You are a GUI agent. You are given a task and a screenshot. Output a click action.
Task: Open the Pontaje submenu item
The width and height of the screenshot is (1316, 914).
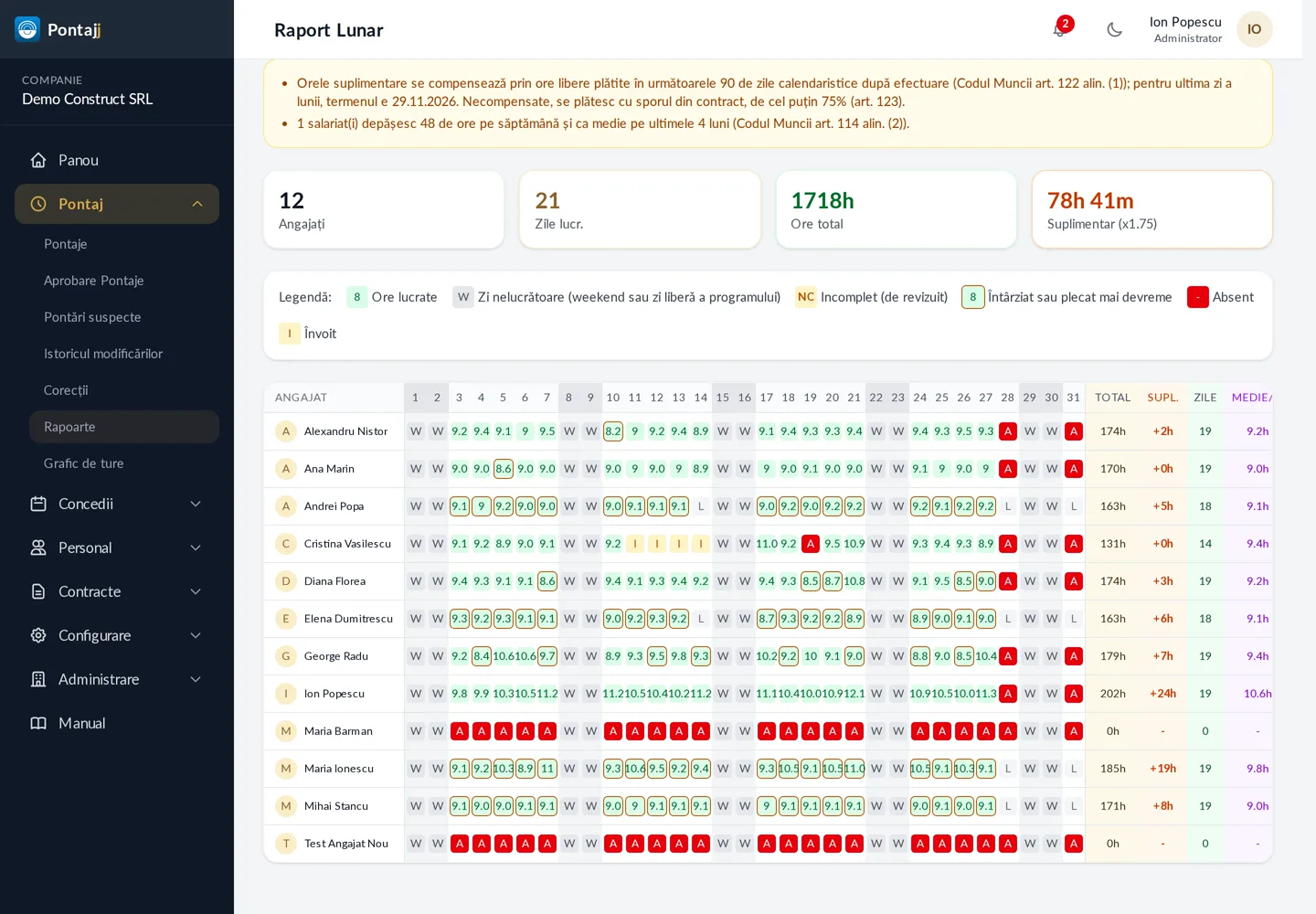pyautogui.click(x=124, y=244)
